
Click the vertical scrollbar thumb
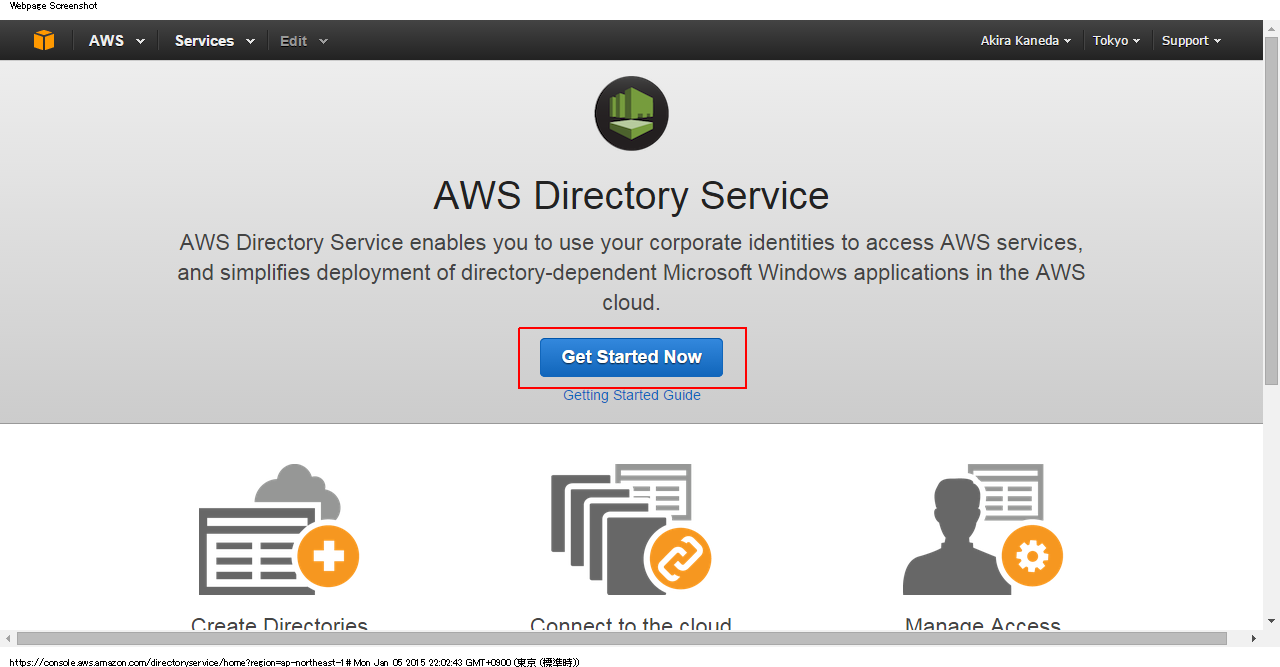click(x=1271, y=220)
